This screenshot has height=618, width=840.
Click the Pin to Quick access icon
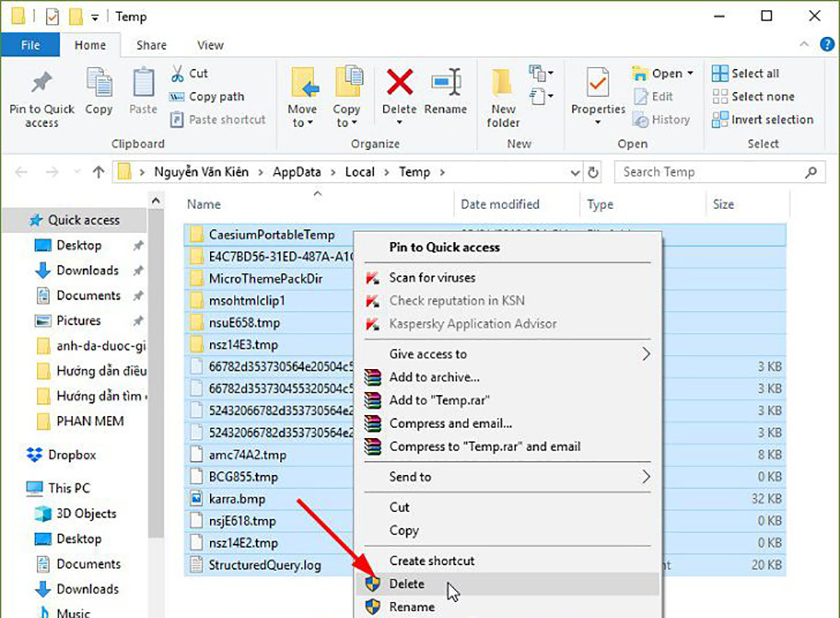(x=42, y=85)
